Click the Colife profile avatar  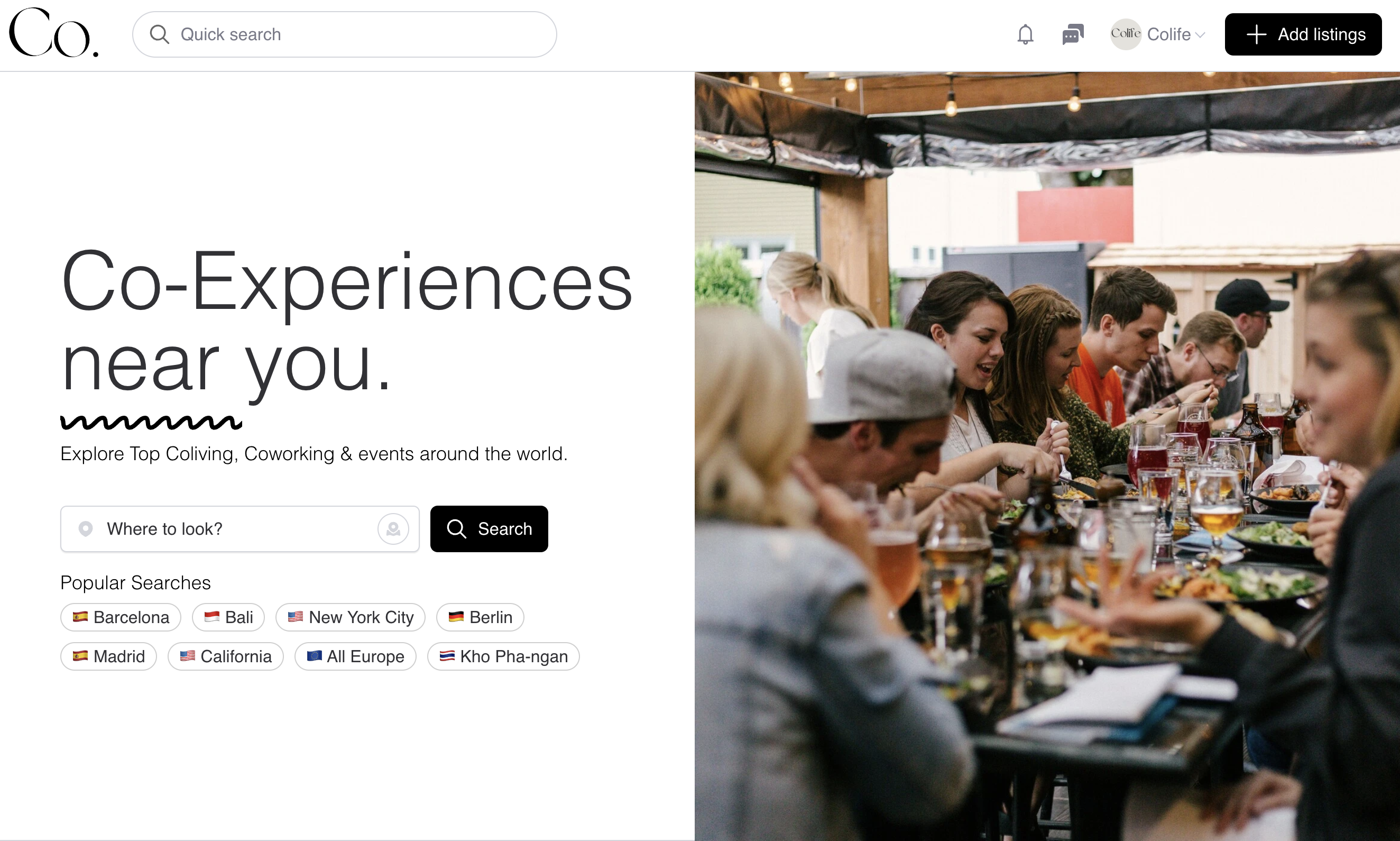tap(1125, 34)
